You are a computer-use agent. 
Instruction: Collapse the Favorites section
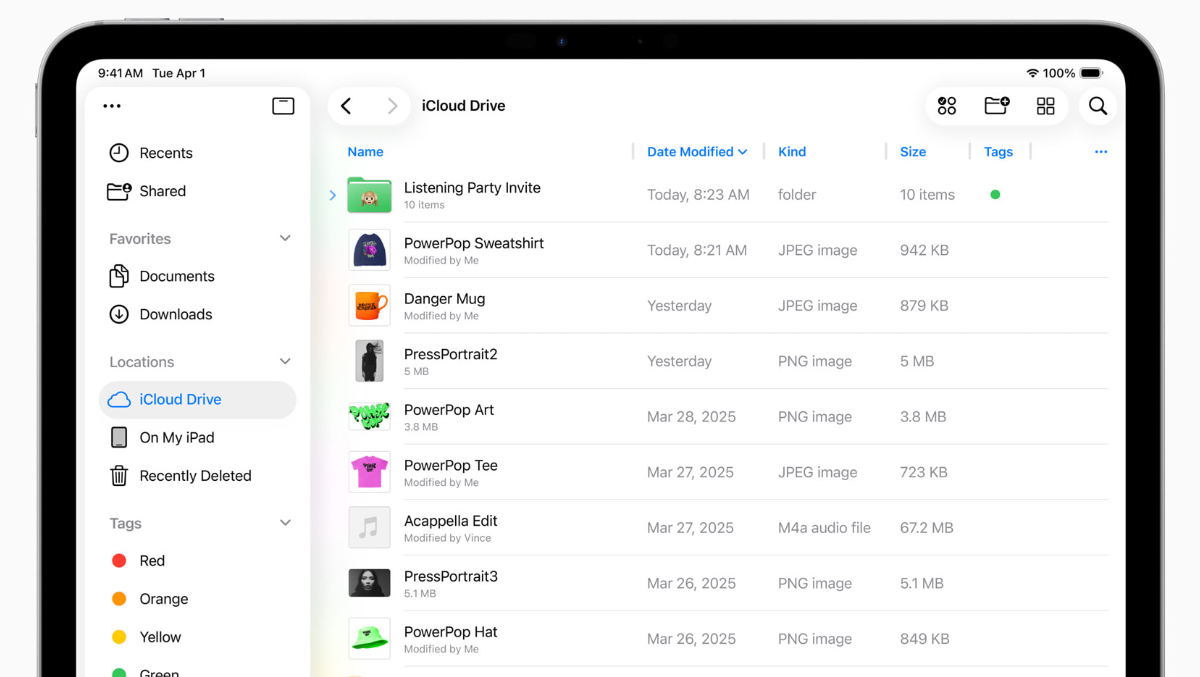coord(285,239)
